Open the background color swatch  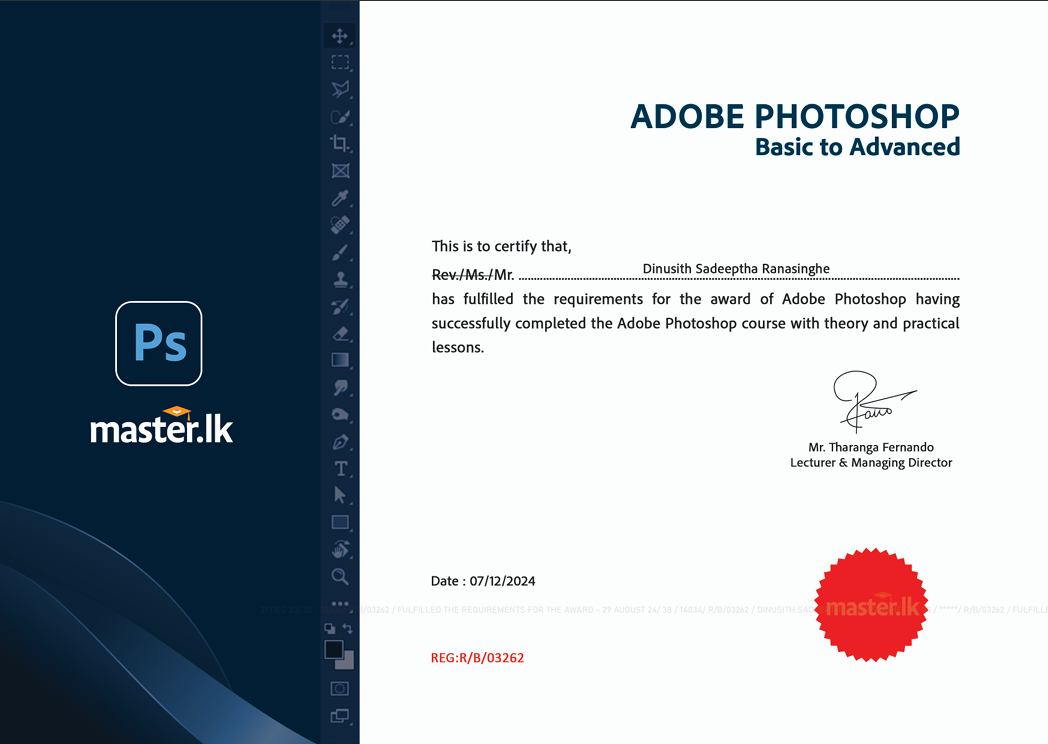(348, 662)
